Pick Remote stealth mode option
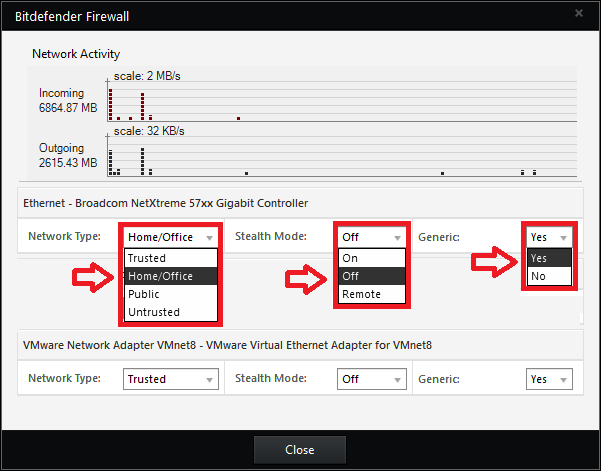Image resolution: width=601 pixels, height=471 pixels. (x=371, y=294)
